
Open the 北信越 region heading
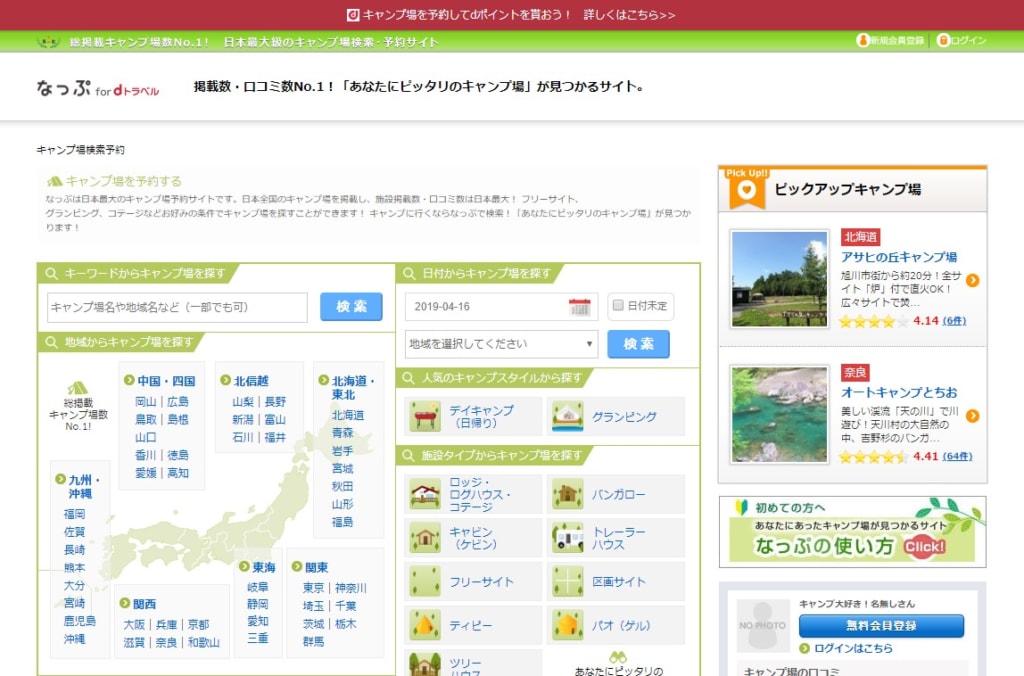point(251,381)
